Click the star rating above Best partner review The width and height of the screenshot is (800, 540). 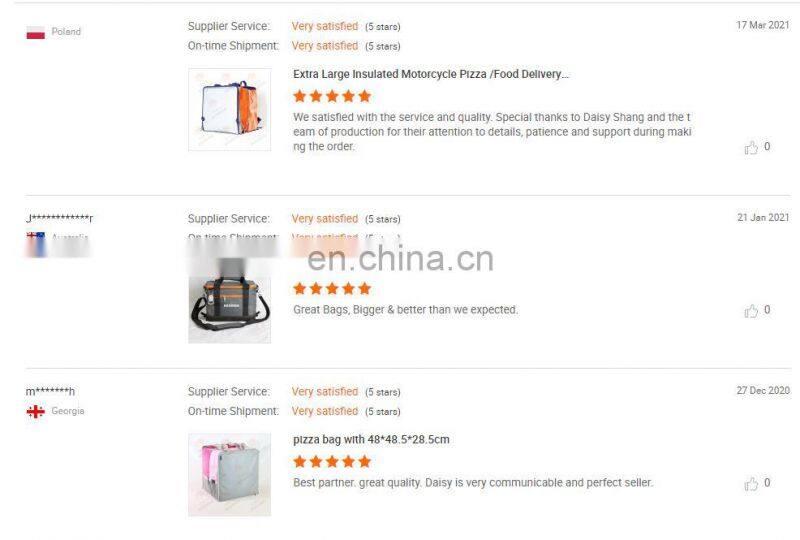(x=332, y=462)
